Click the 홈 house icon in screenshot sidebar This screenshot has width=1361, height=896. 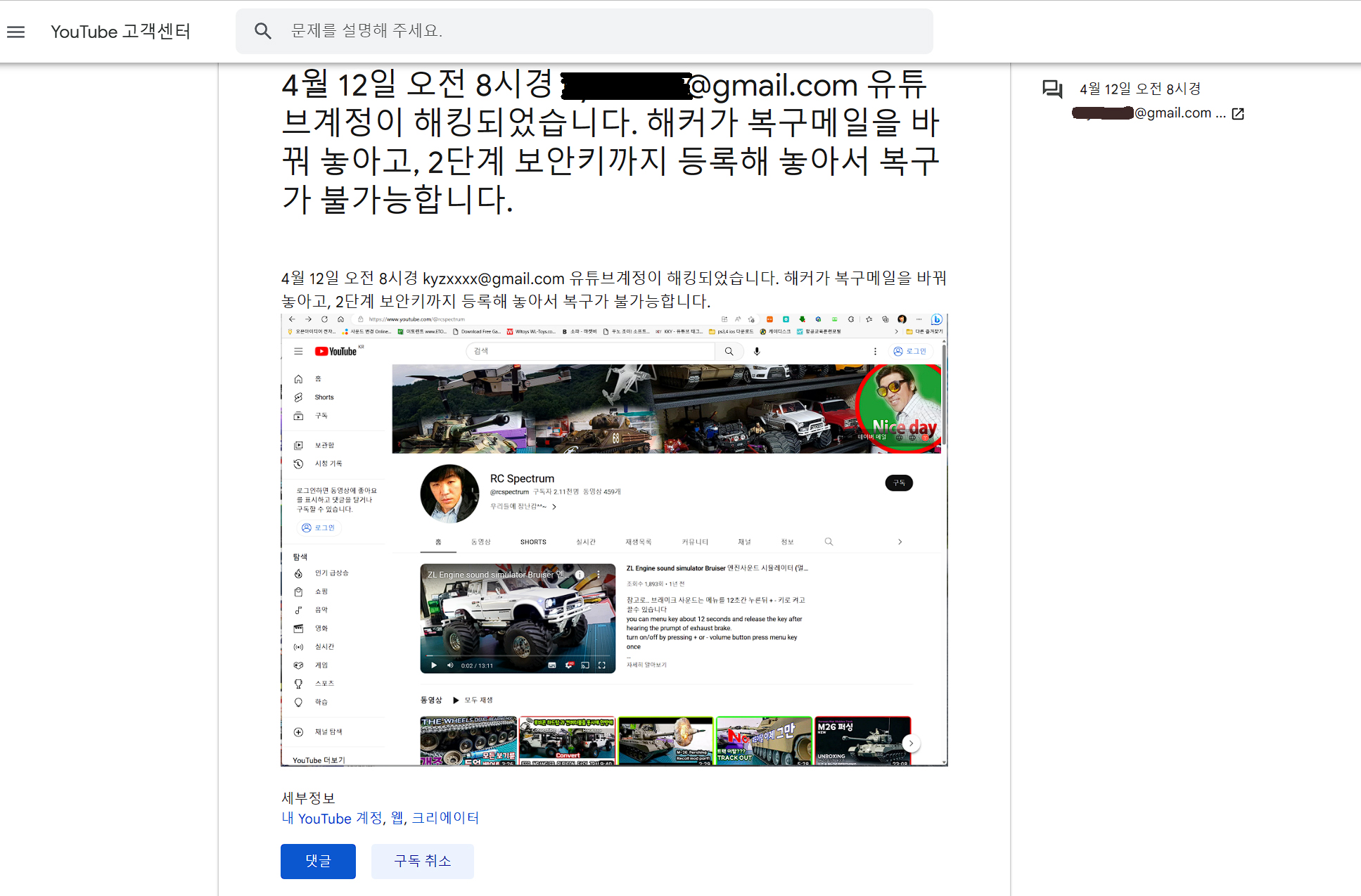(x=298, y=379)
